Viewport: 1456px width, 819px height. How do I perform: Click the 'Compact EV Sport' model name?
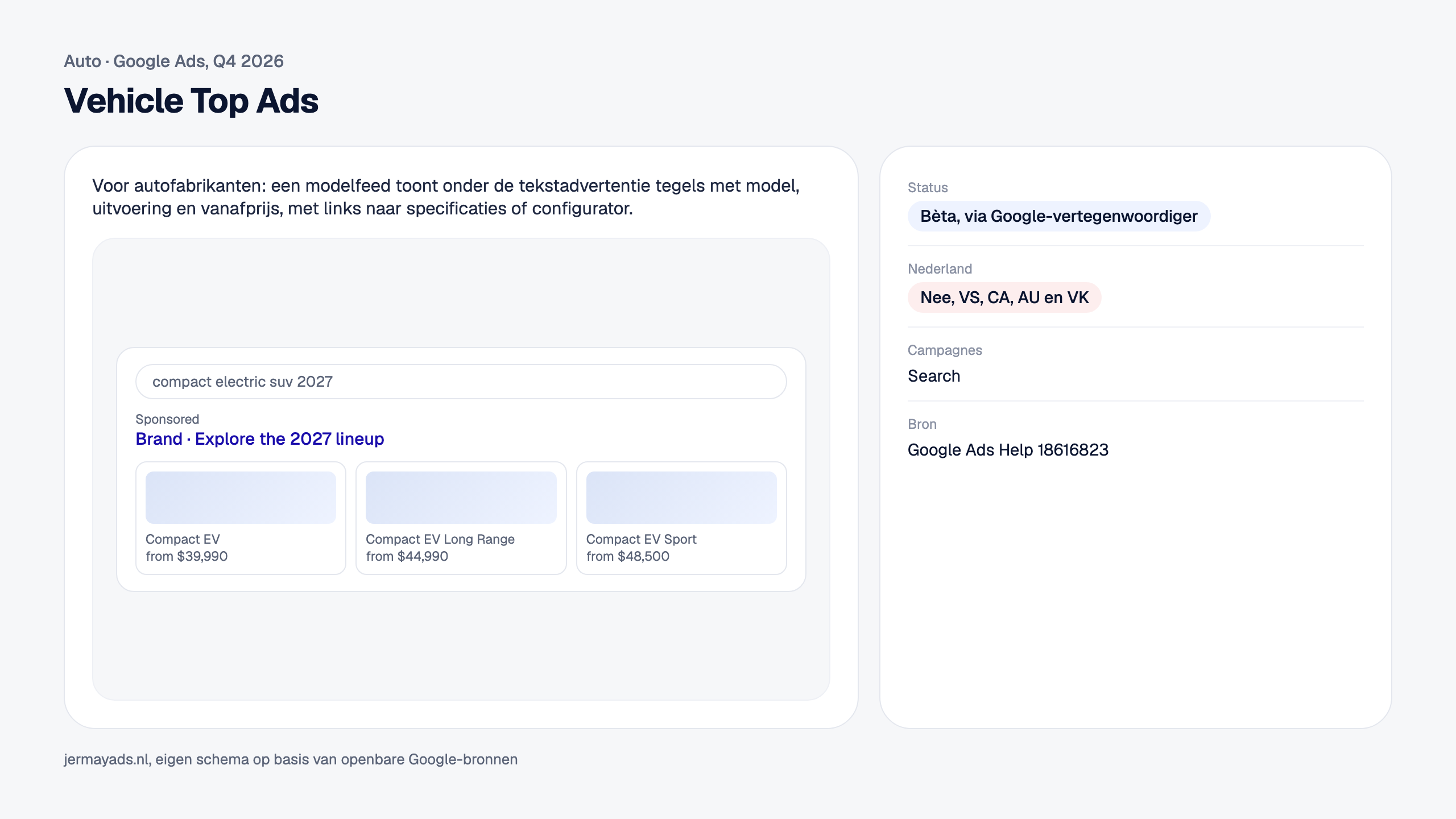pos(642,539)
